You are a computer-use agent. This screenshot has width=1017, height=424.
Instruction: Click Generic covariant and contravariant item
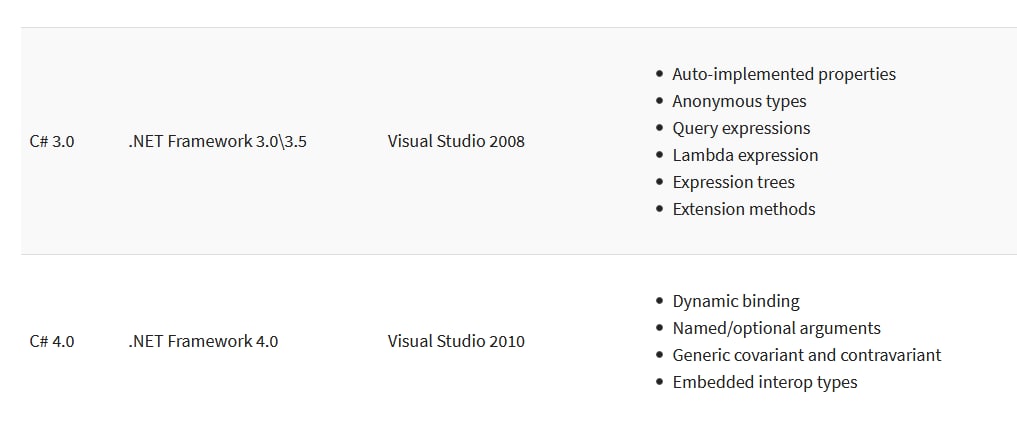point(806,355)
